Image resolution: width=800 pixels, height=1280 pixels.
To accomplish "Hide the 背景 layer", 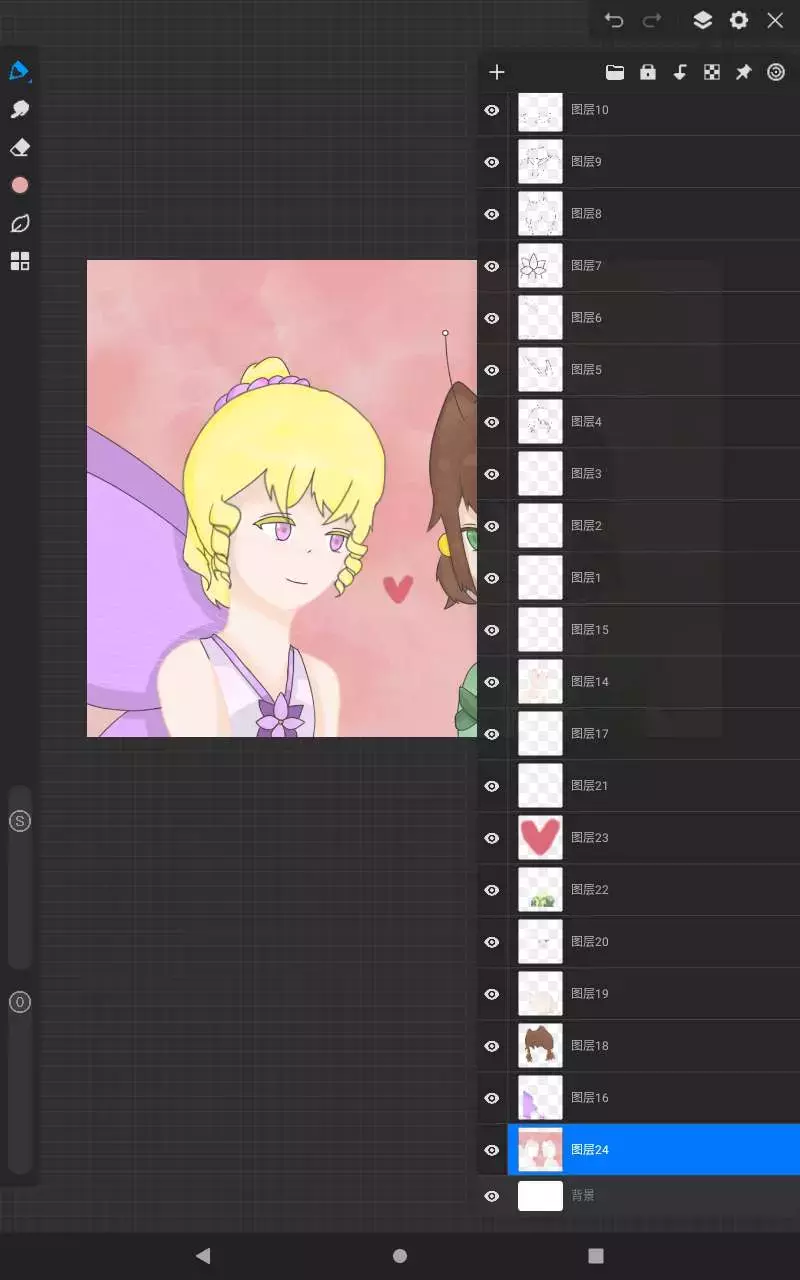I will (x=492, y=1196).
